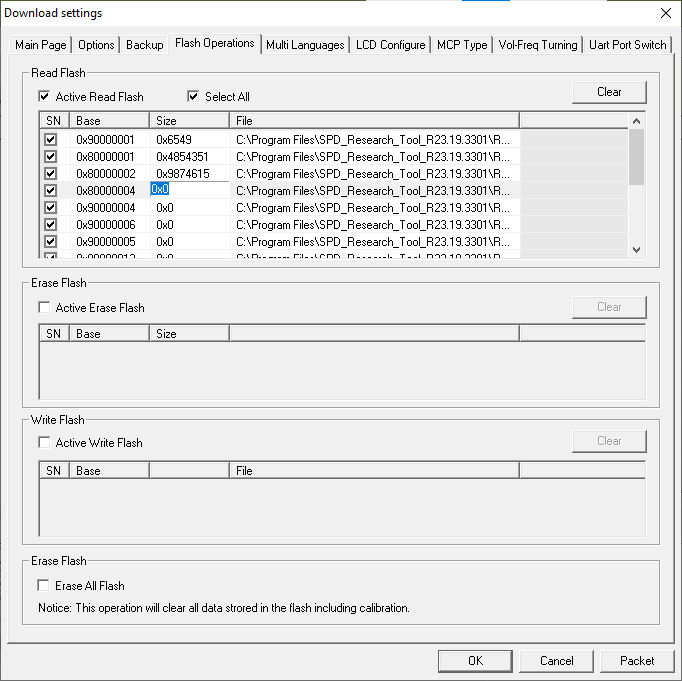This screenshot has height=681, width=682.
Task: Toggle the Select All checkbox
Action: (x=194, y=97)
